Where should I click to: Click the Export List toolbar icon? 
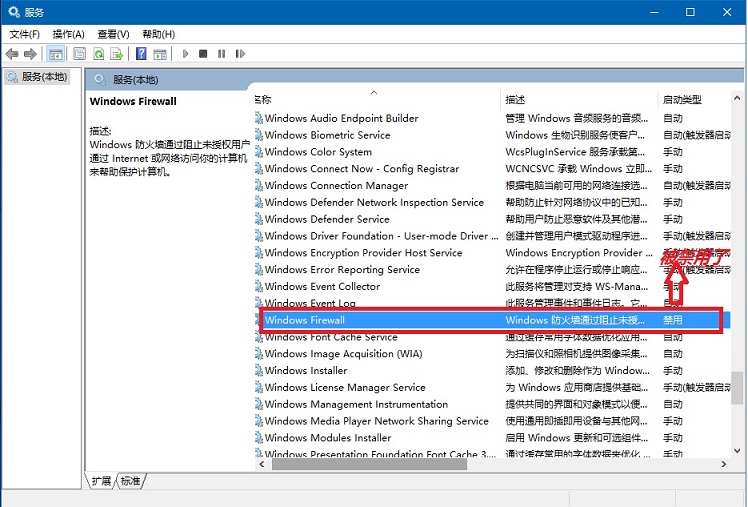pyautogui.click(x=116, y=54)
